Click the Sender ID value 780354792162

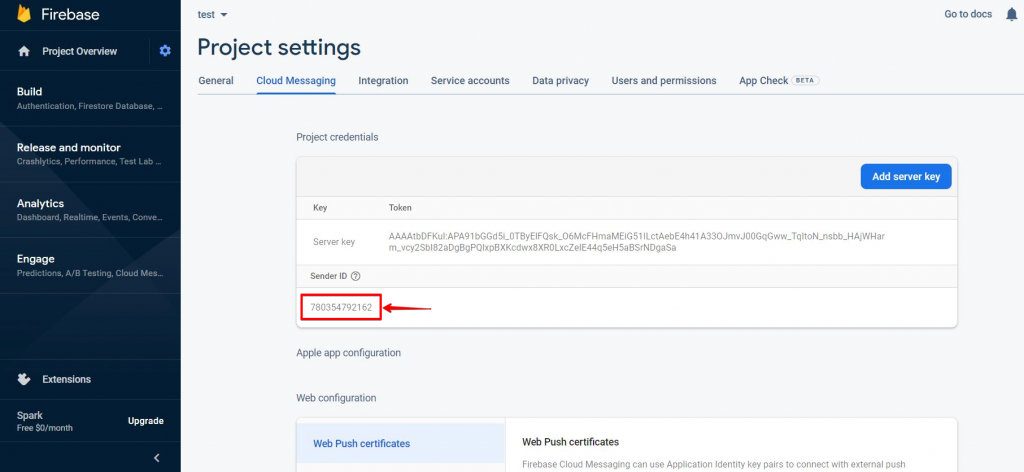[x=341, y=307]
